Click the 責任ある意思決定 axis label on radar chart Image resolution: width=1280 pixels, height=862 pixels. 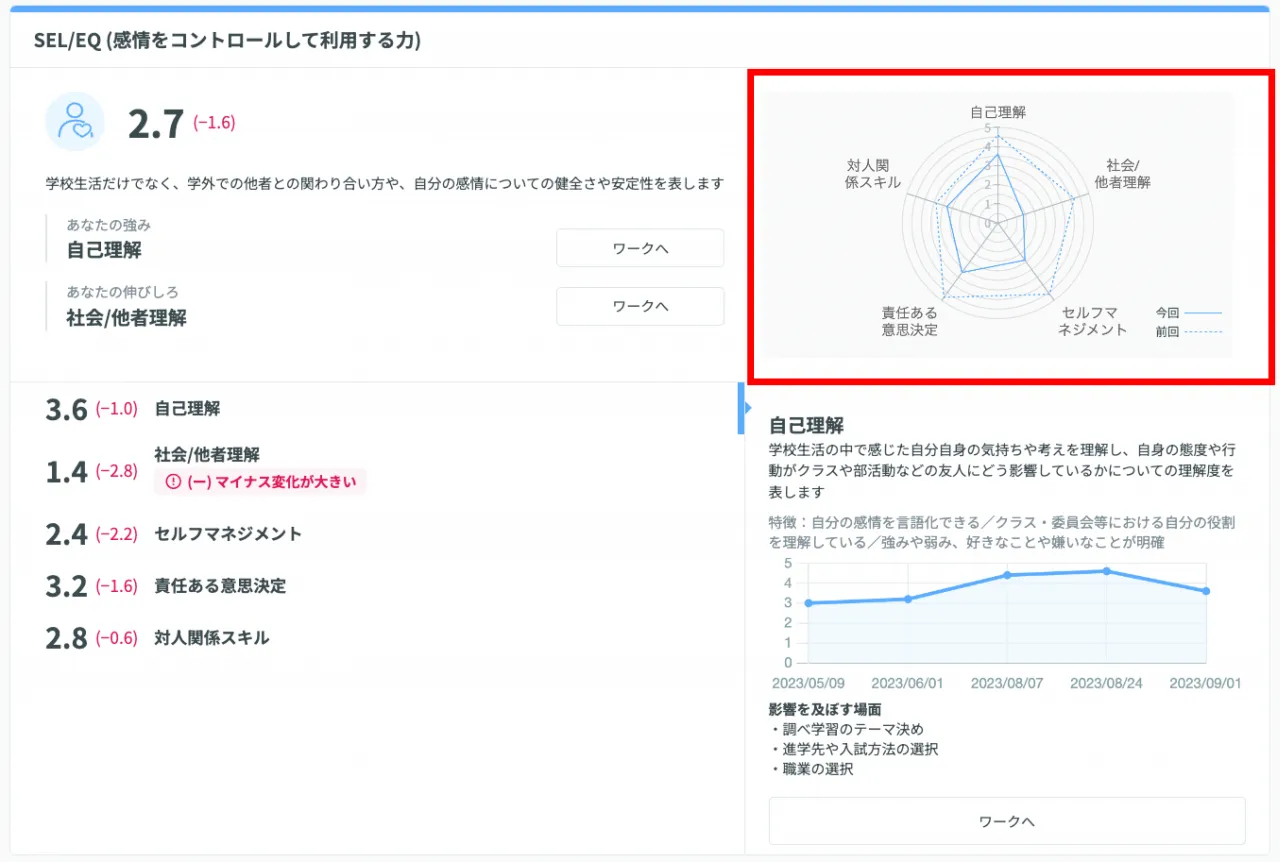(910, 320)
